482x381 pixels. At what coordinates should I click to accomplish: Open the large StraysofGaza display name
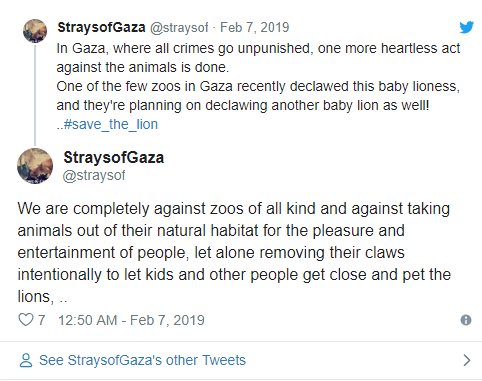tap(114, 157)
